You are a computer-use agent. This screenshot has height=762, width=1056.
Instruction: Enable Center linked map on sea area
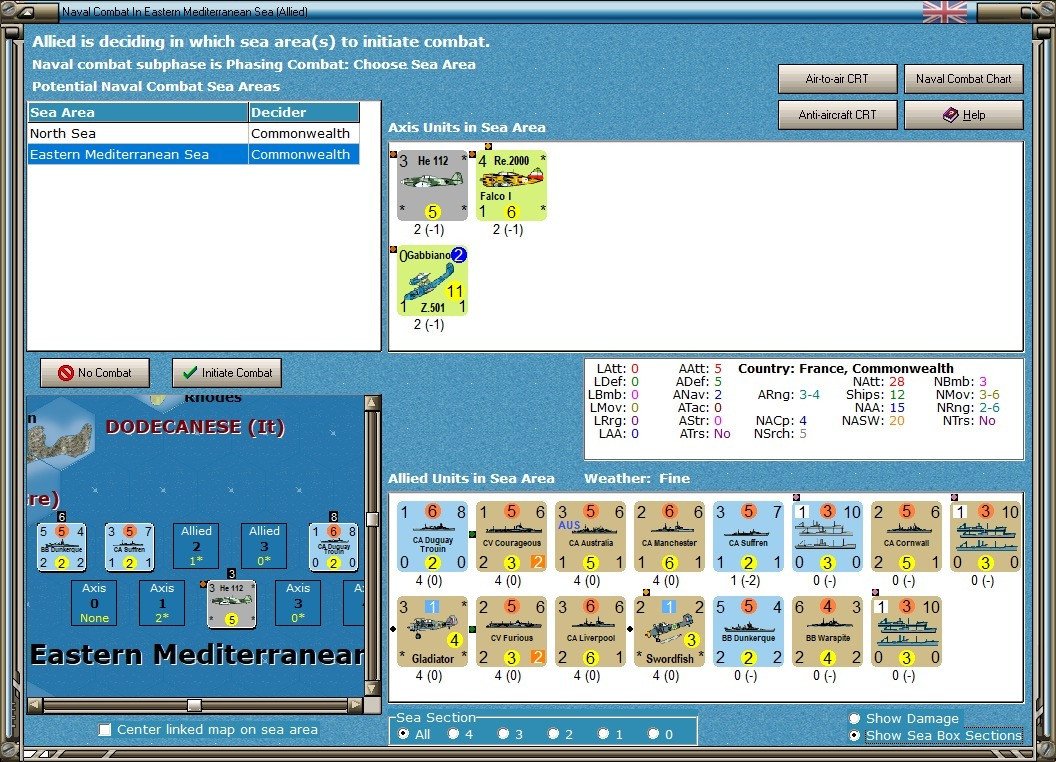(105, 730)
